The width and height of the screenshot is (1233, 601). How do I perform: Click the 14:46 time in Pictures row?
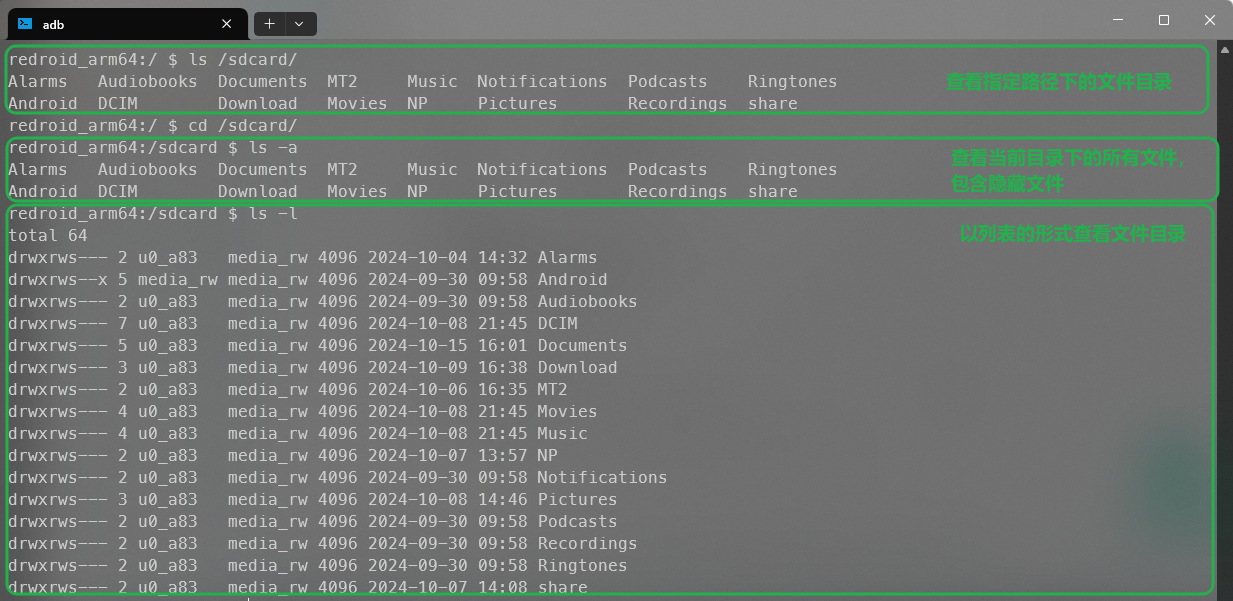coord(503,499)
